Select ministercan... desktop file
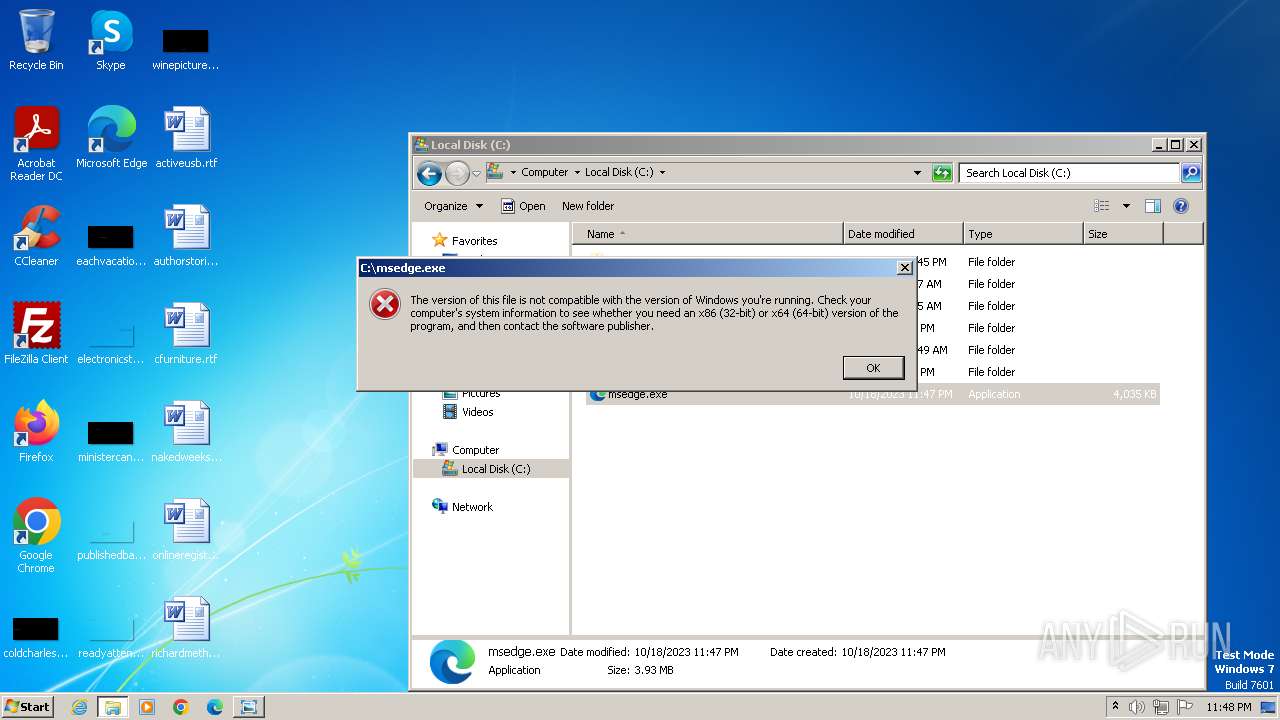 point(111,441)
